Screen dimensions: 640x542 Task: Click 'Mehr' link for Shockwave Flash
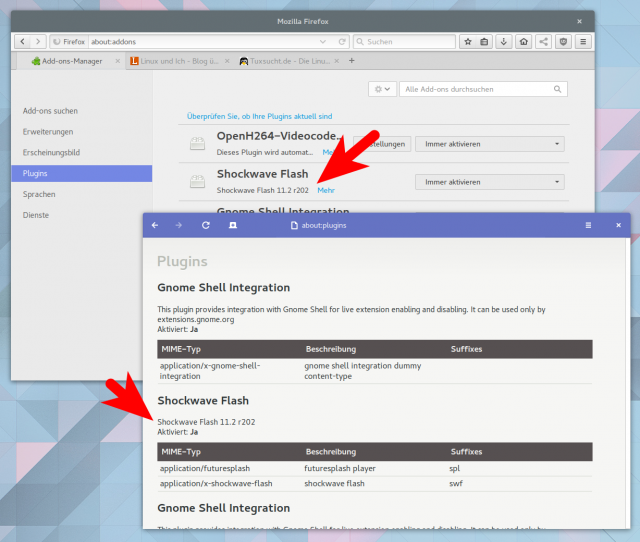pyautogui.click(x=326, y=190)
